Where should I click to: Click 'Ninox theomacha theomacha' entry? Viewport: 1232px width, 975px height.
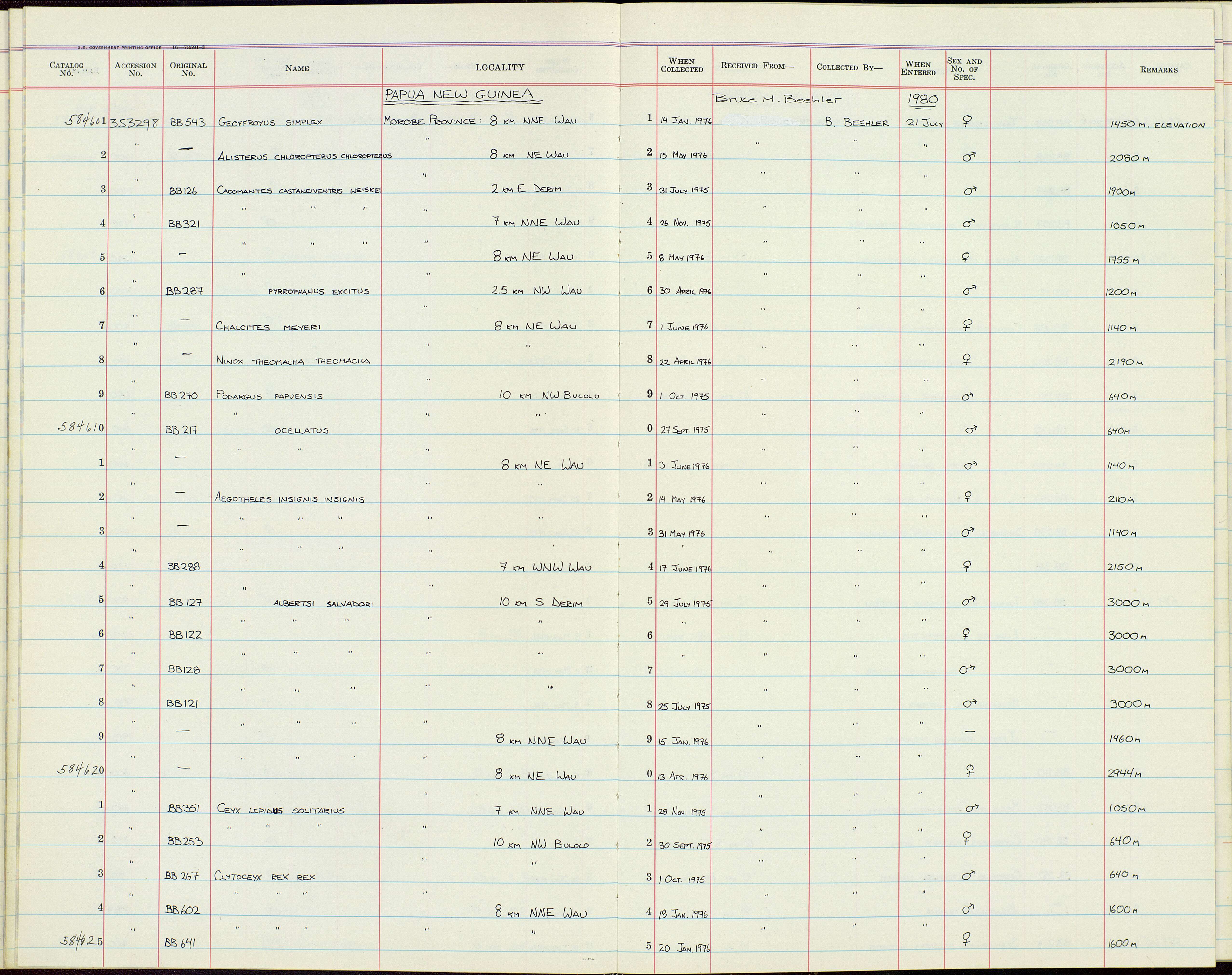(x=293, y=361)
